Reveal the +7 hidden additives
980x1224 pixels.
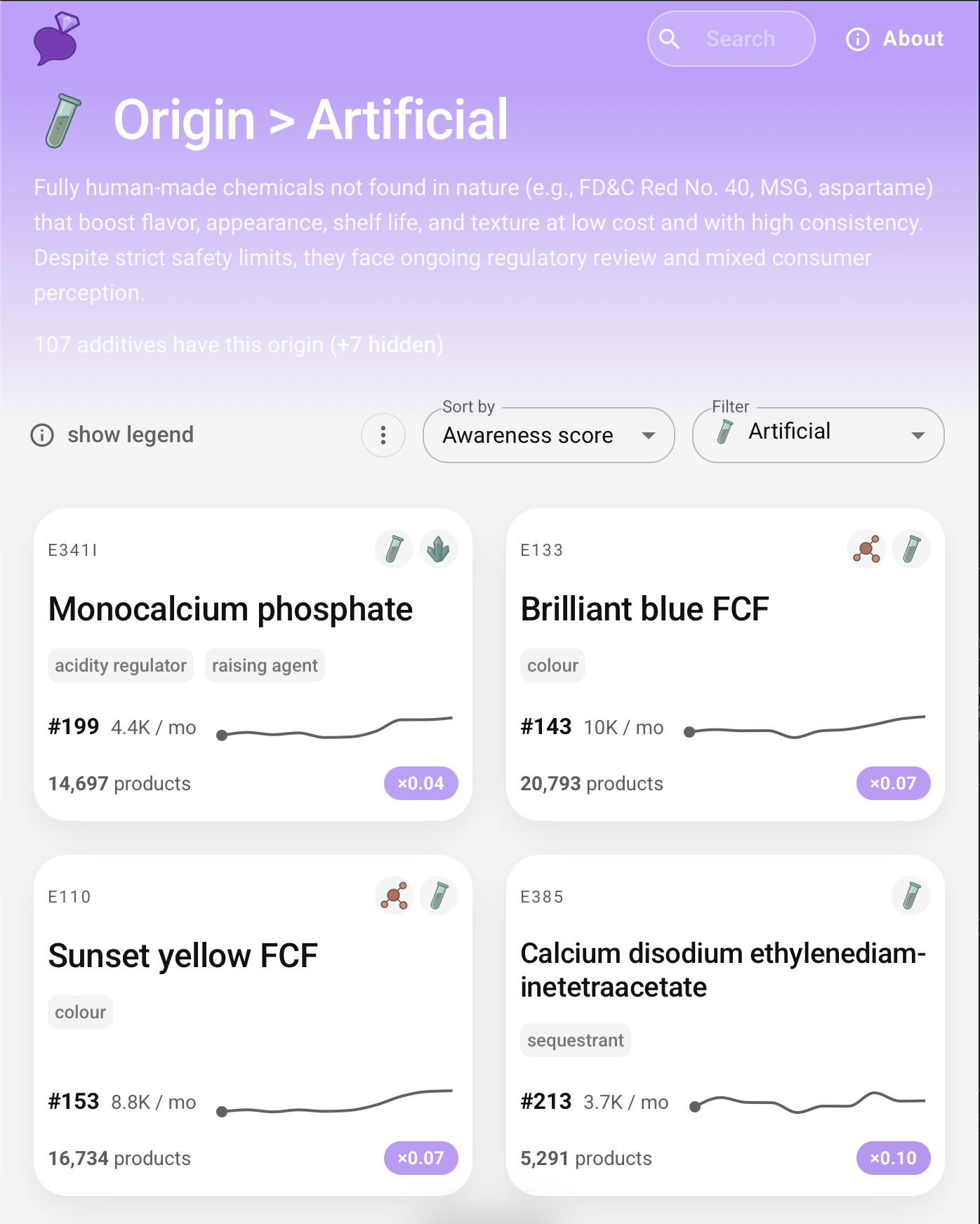(x=387, y=345)
